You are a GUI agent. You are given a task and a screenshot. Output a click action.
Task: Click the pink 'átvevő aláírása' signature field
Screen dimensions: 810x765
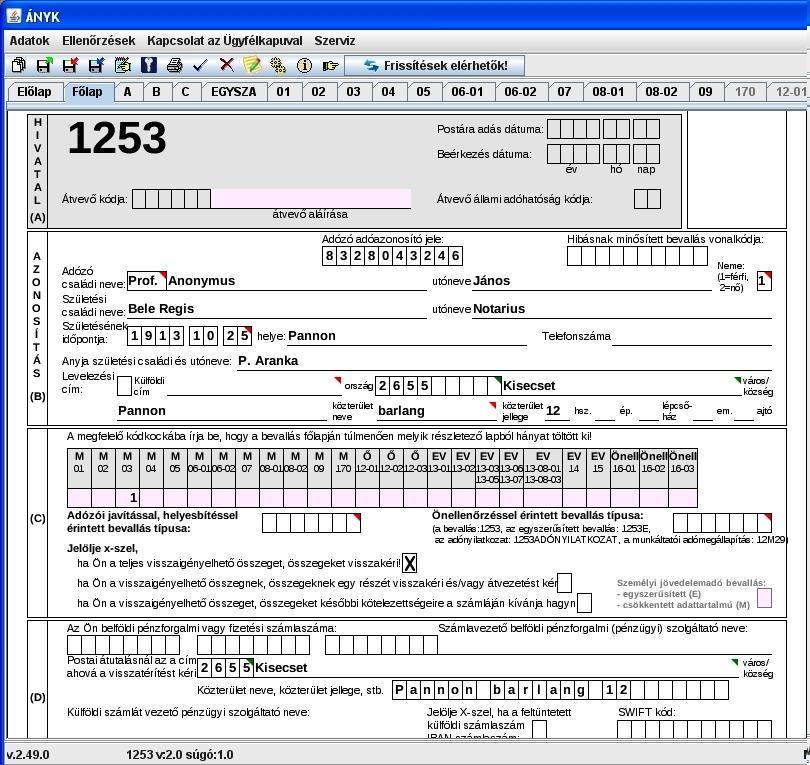311,199
